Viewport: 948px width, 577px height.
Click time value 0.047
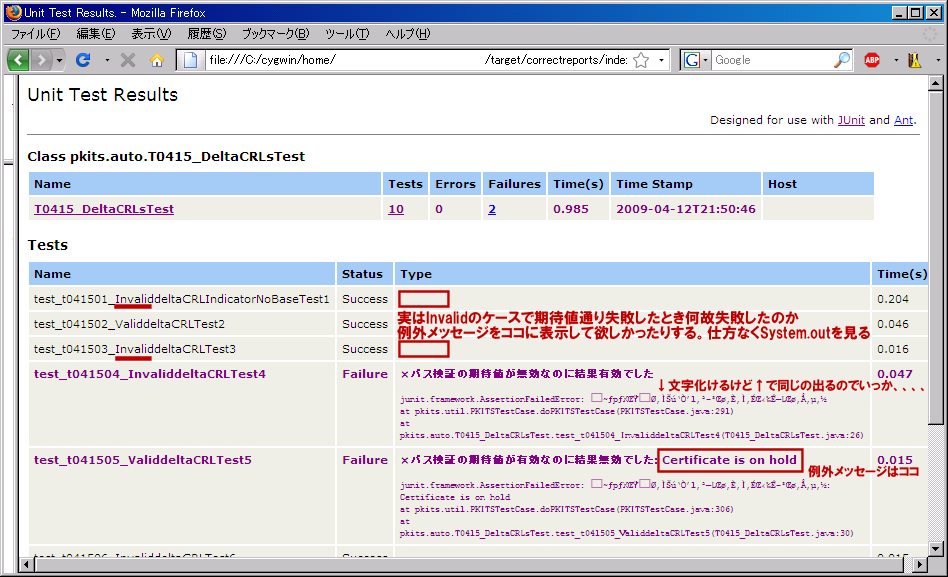point(895,374)
